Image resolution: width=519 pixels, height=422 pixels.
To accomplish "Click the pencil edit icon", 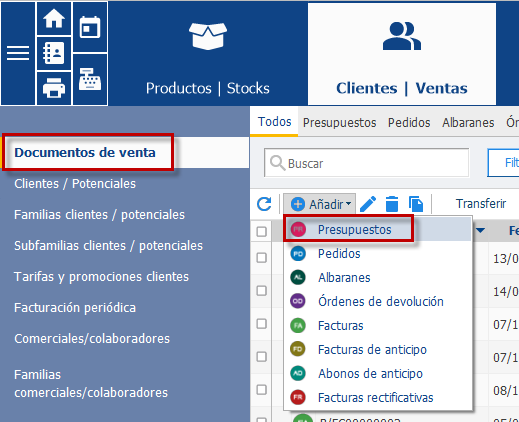I will tap(368, 204).
